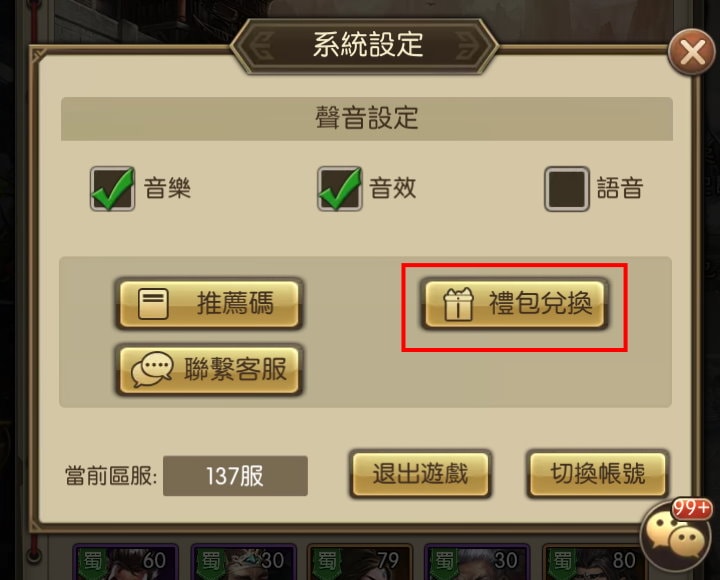Enable the 語音 voice checkbox
This screenshot has height=580, width=720.
pyautogui.click(x=567, y=189)
